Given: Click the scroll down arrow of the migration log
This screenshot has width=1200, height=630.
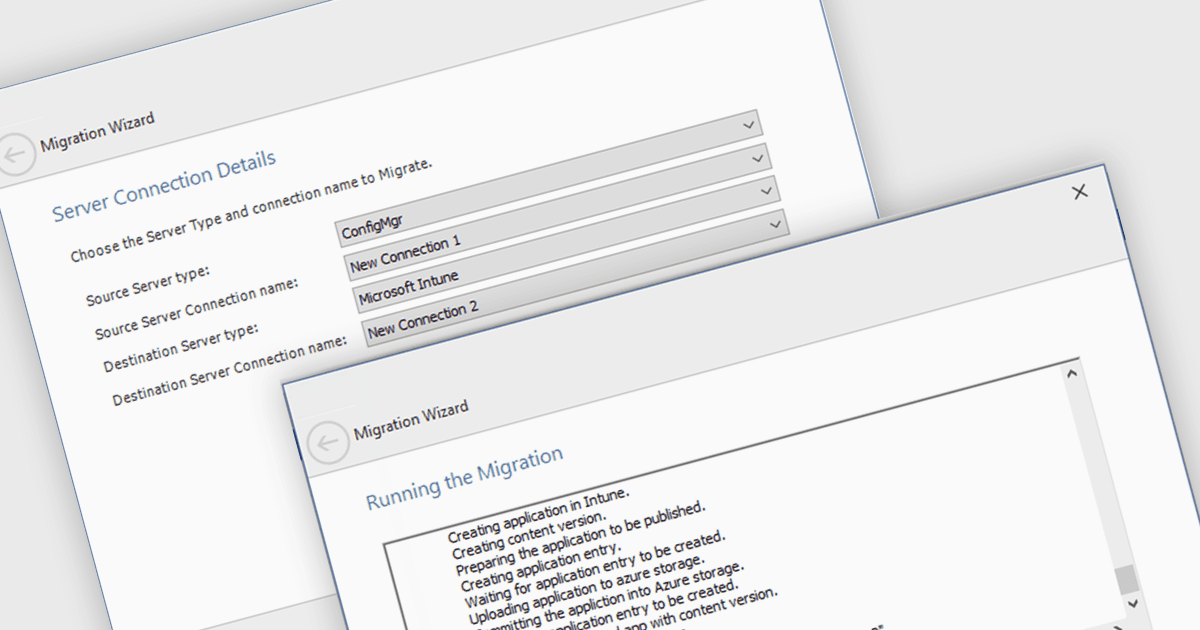Looking at the screenshot, I should point(1132,604).
